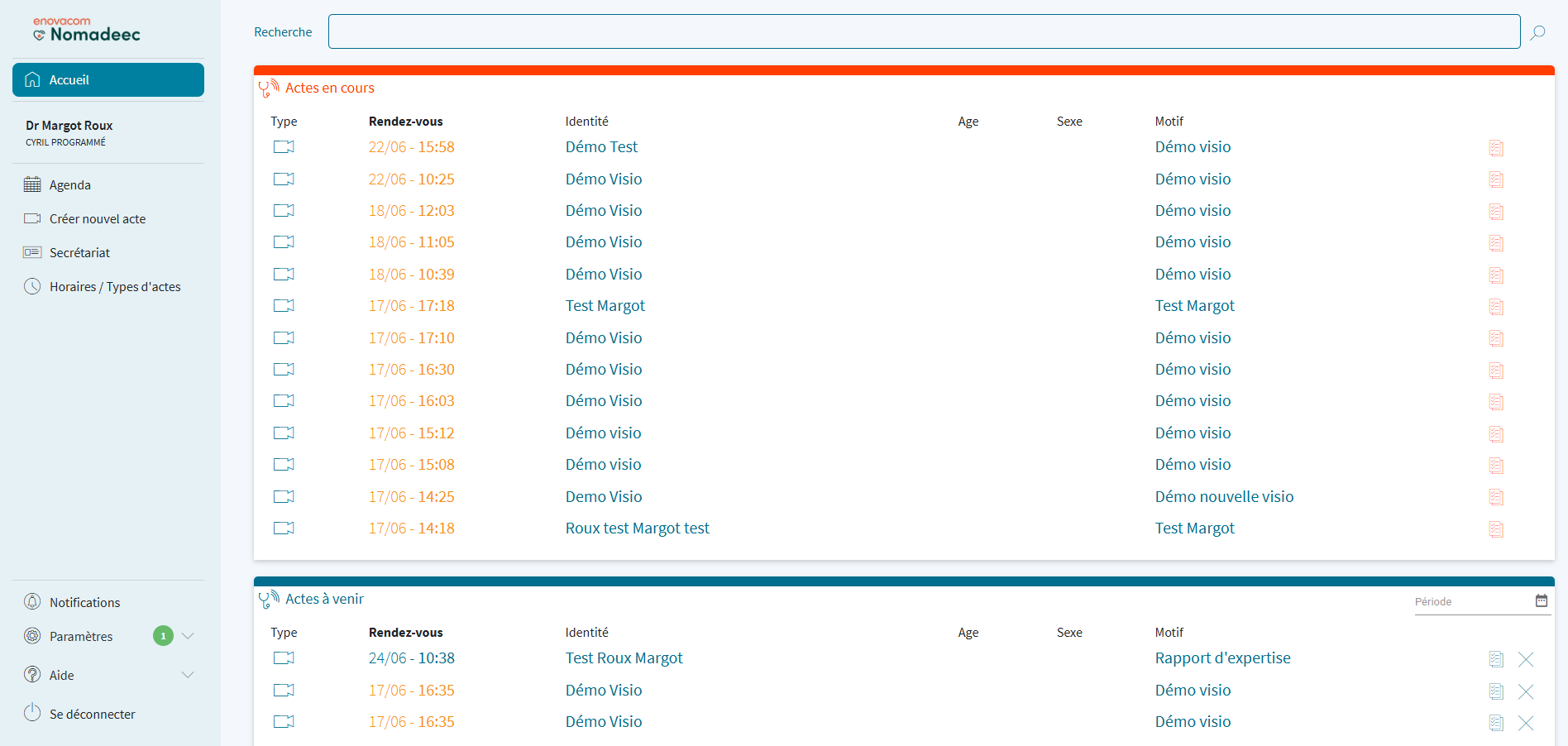
Task: Cancel the Rapport d'expertise upcoming act
Action: click(x=1526, y=659)
